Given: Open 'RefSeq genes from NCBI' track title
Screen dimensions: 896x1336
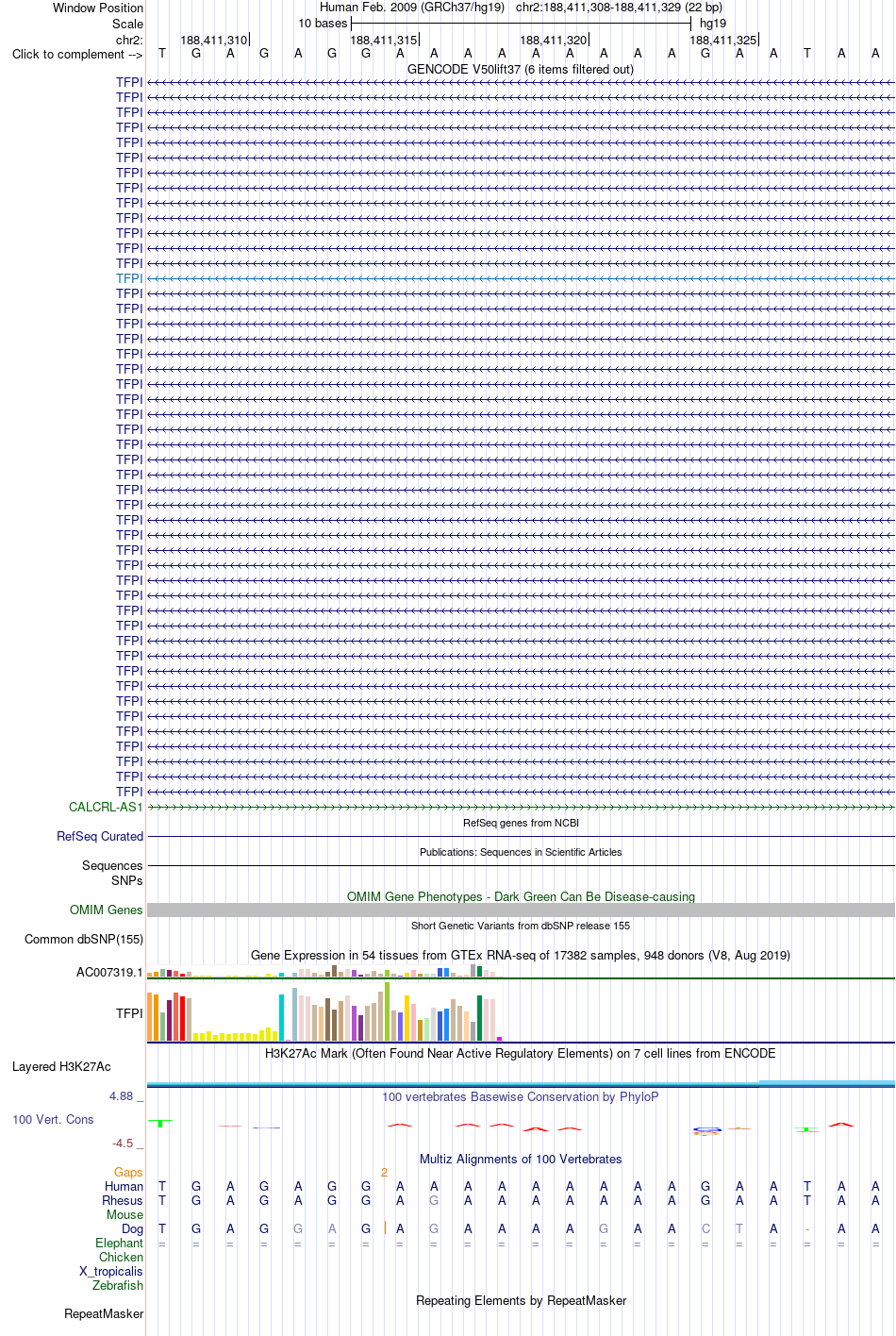Looking at the screenshot, I should [x=521, y=823].
